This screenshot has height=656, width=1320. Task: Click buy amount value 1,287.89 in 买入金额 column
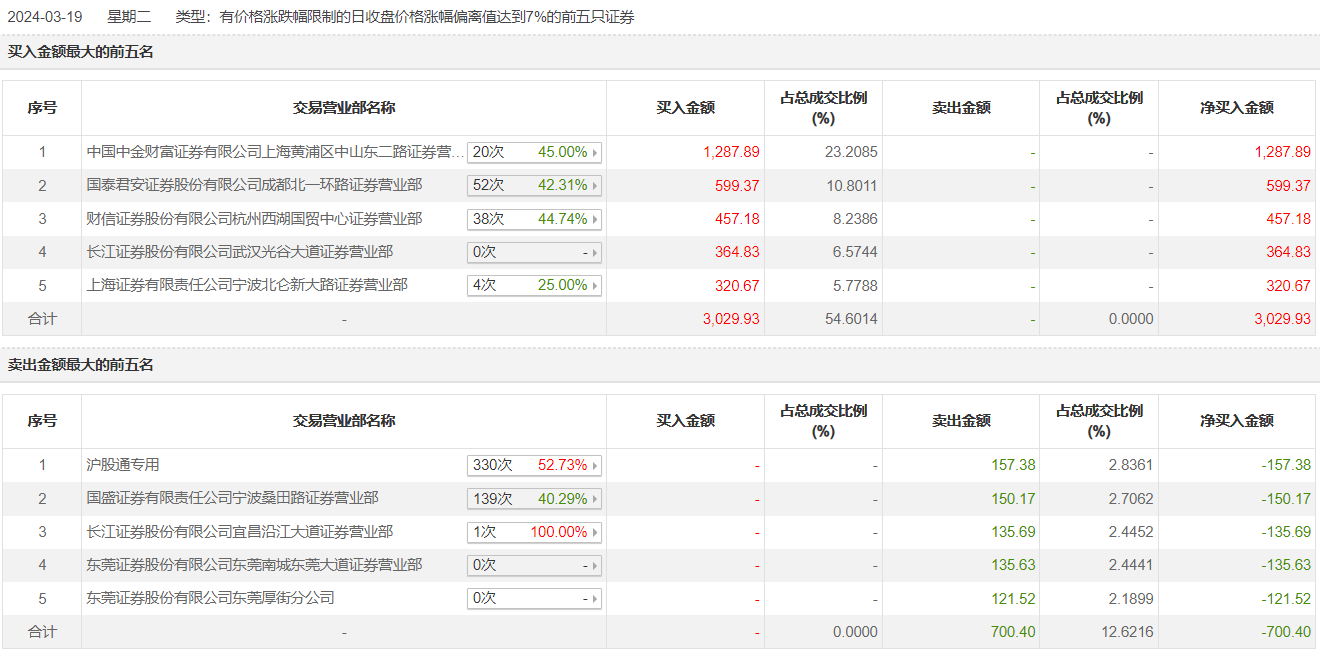731,152
